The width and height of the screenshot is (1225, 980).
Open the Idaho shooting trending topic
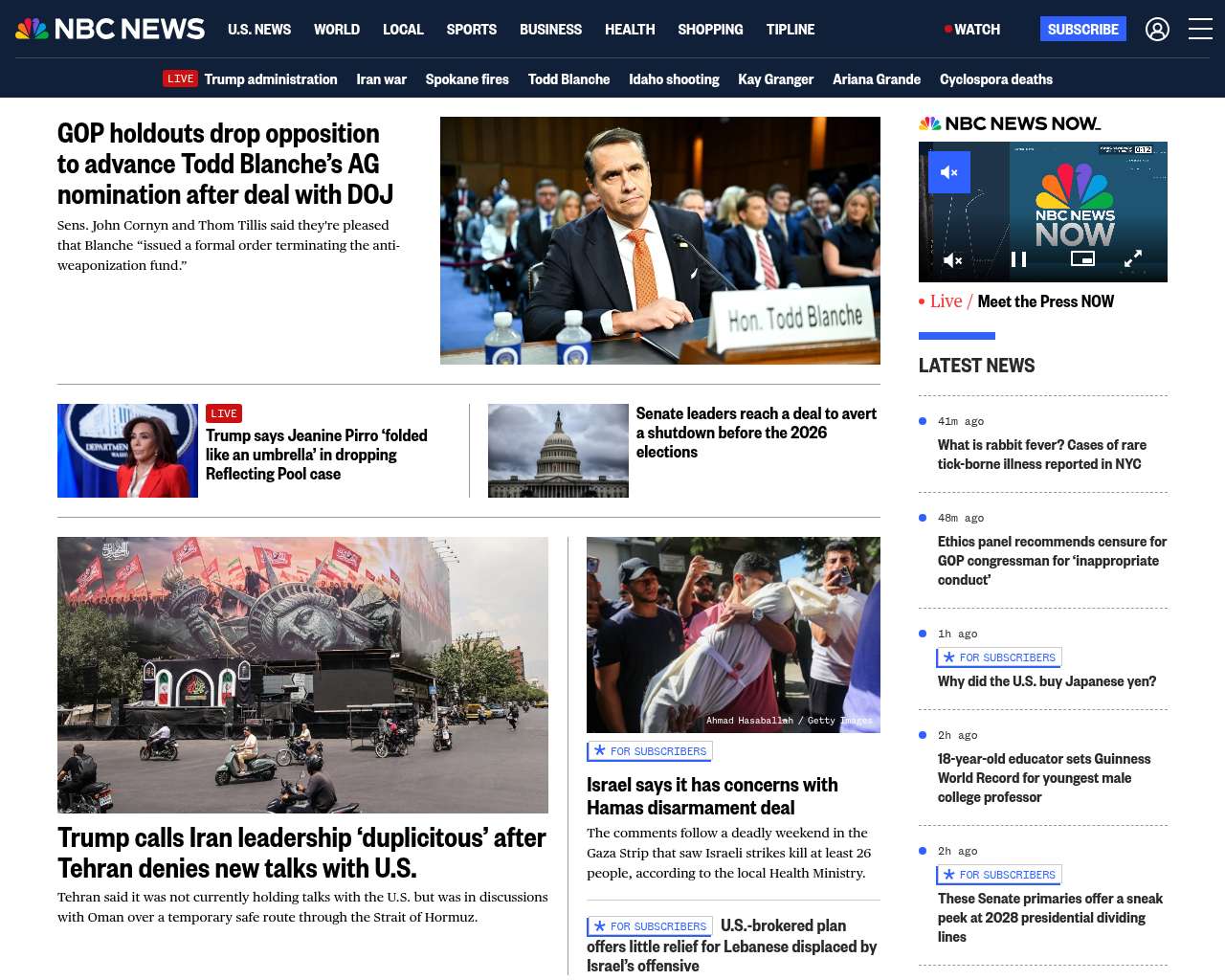tap(674, 79)
